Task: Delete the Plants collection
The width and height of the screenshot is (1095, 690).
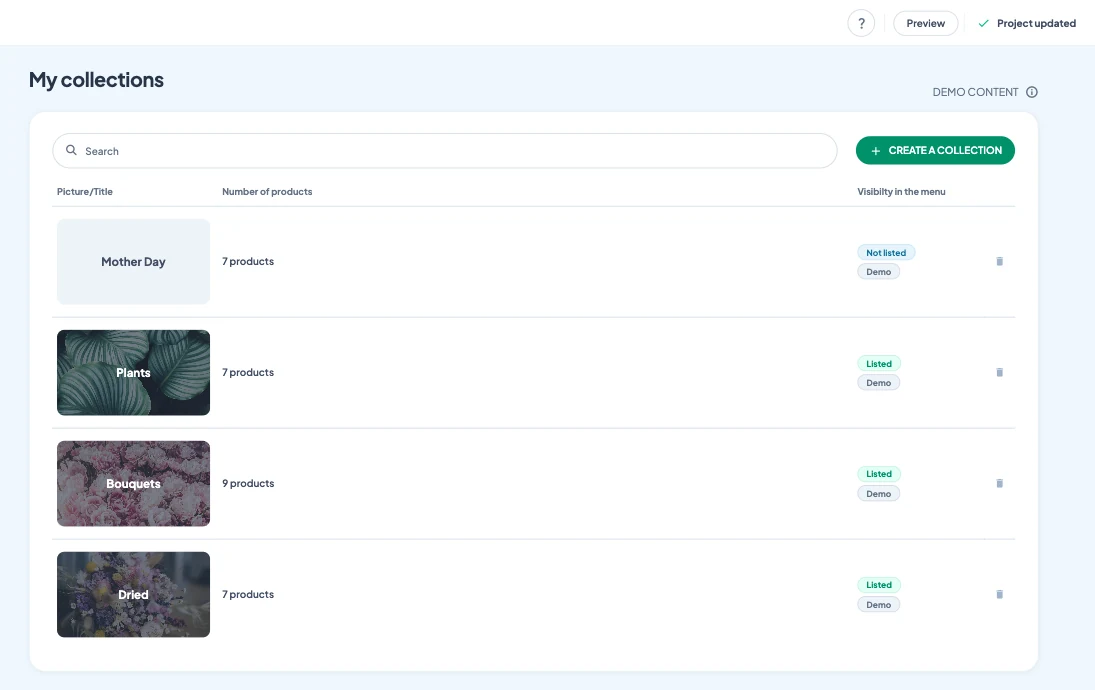Action: (x=999, y=372)
